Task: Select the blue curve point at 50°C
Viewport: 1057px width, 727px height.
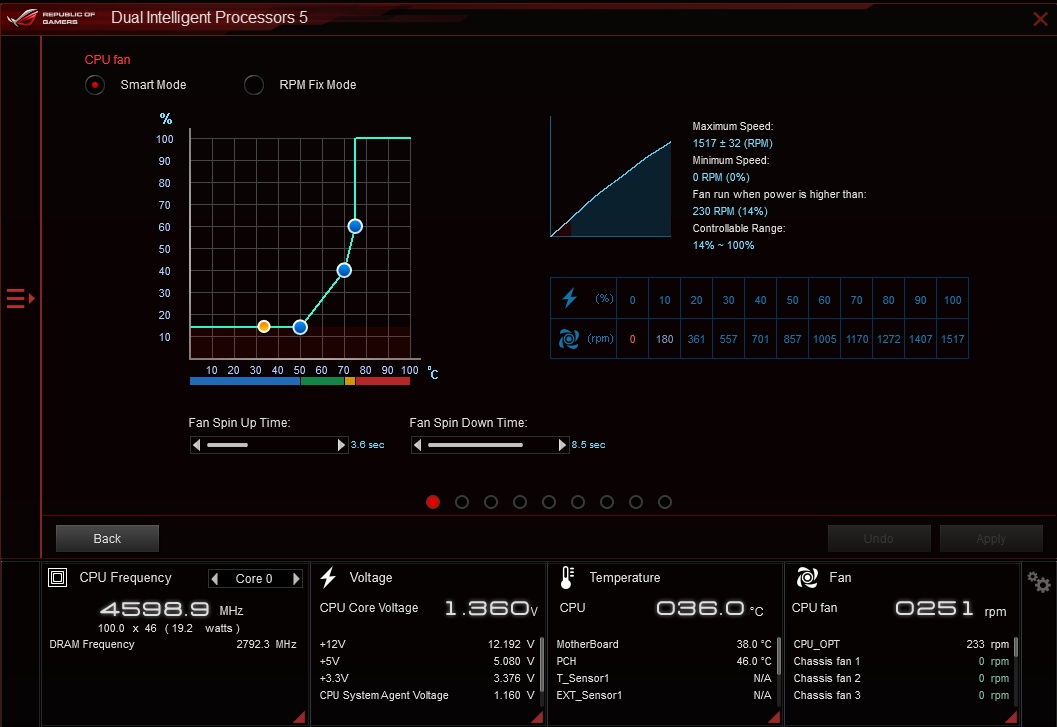Action: coord(300,327)
